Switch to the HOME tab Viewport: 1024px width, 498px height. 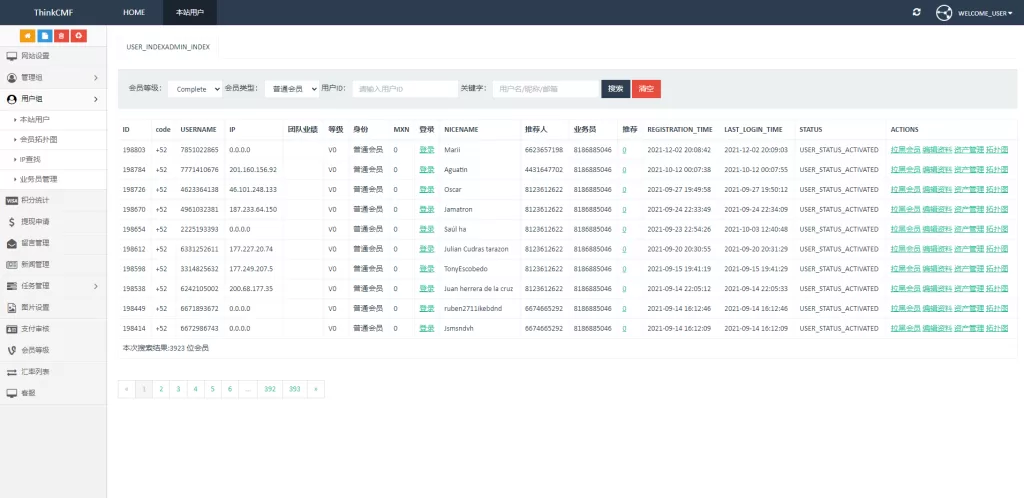(134, 12)
